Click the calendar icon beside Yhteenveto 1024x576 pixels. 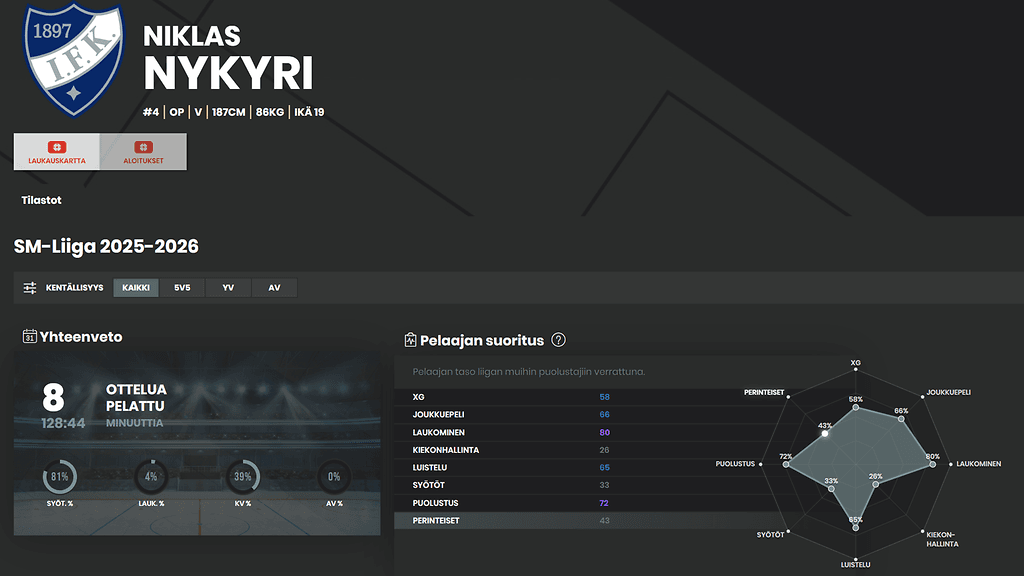(30, 337)
